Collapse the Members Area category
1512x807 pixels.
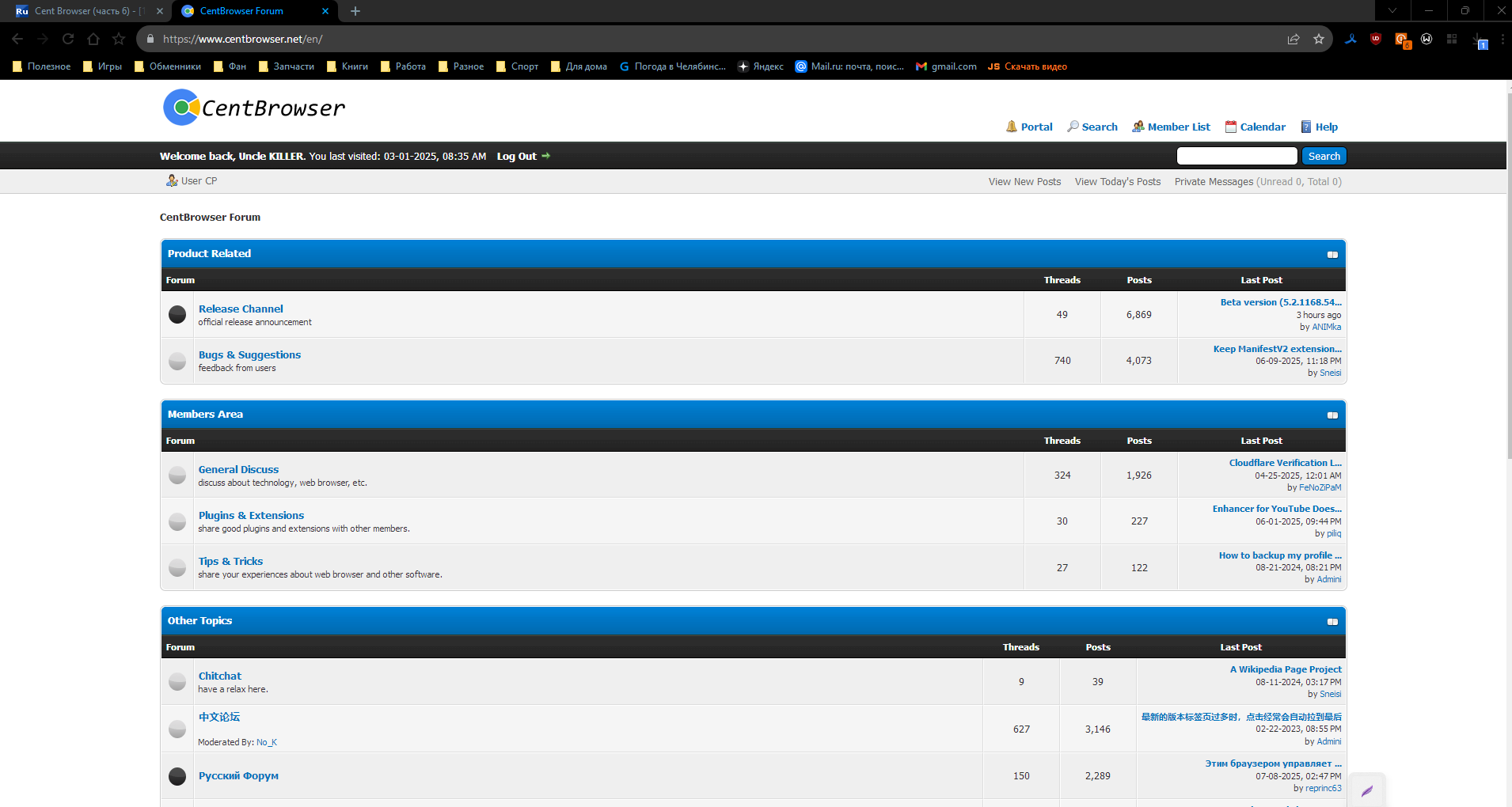[1332, 415]
